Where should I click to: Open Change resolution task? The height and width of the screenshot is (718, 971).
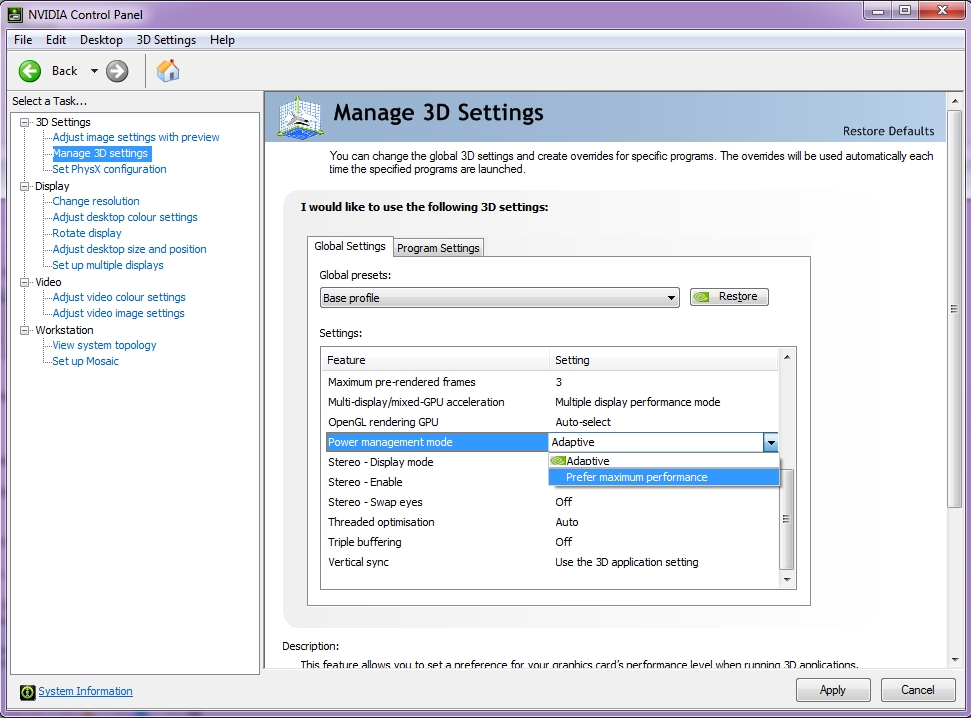pyautogui.click(x=96, y=201)
